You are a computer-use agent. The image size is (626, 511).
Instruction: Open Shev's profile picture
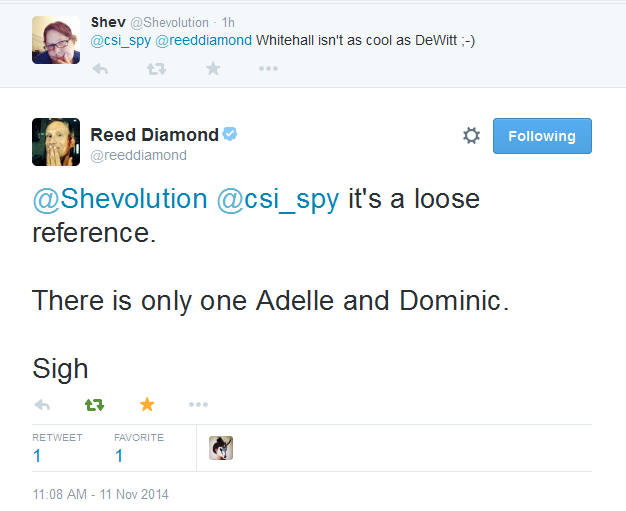pos(56,40)
